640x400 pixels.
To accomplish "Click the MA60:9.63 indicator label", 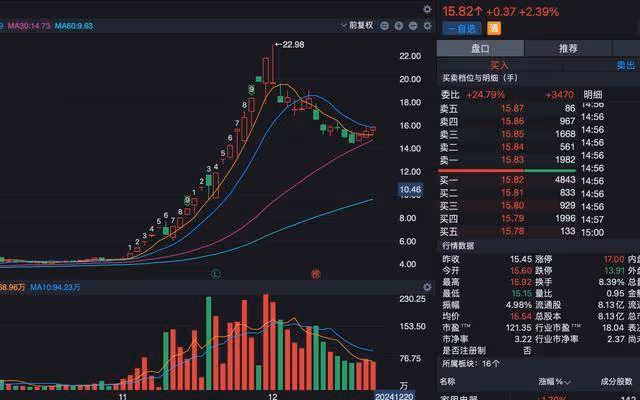I will point(74,26).
